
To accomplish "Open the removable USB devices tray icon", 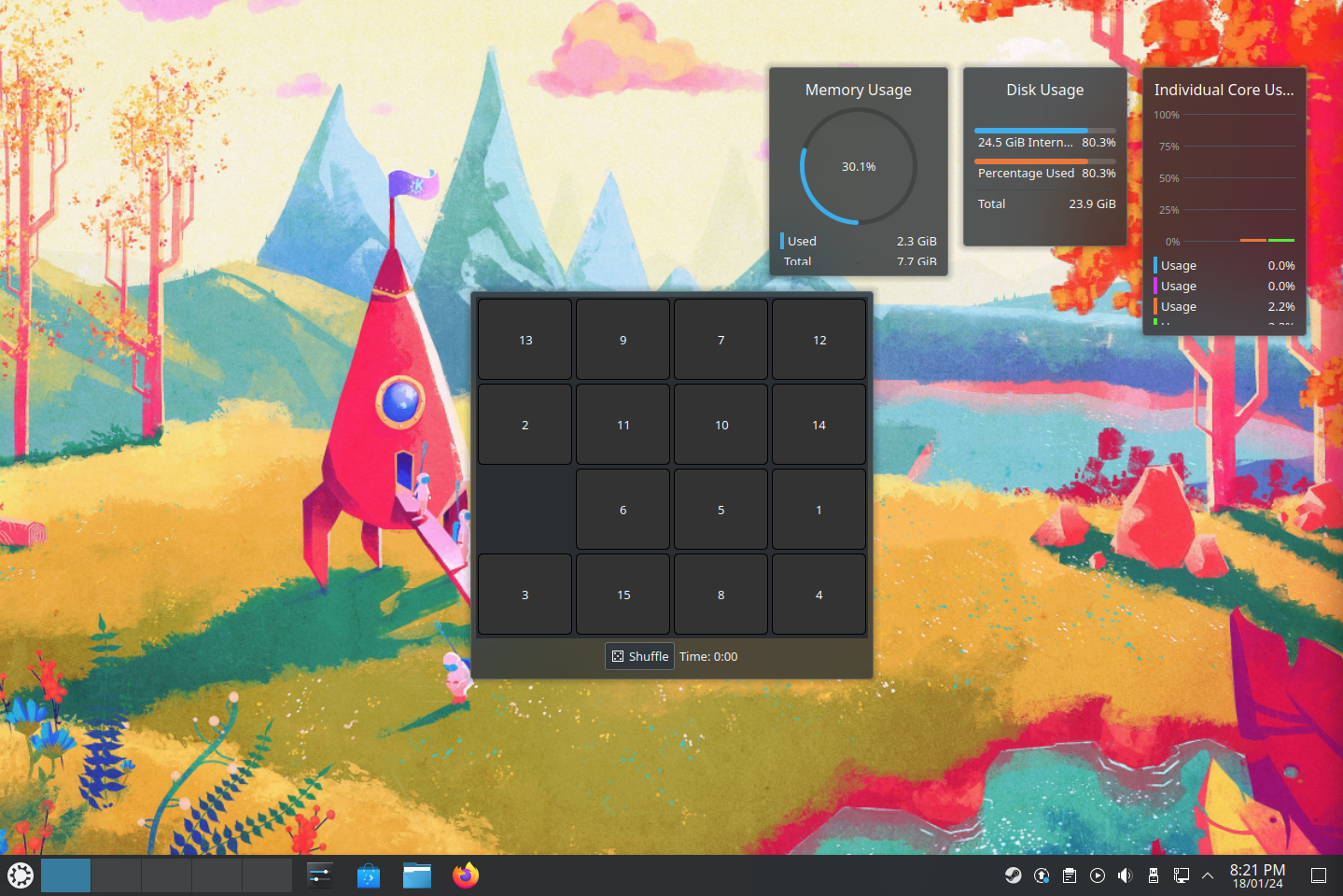I will pyautogui.click(x=1154, y=875).
